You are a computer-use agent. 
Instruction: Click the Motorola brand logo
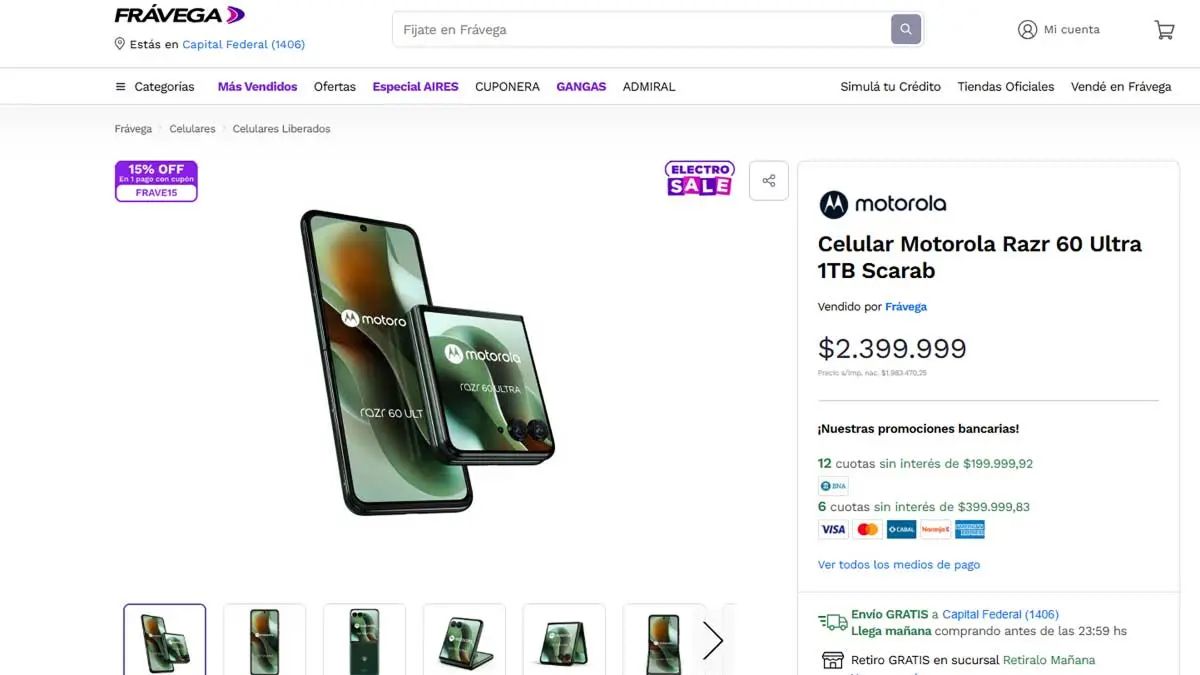(x=883, y=204)
